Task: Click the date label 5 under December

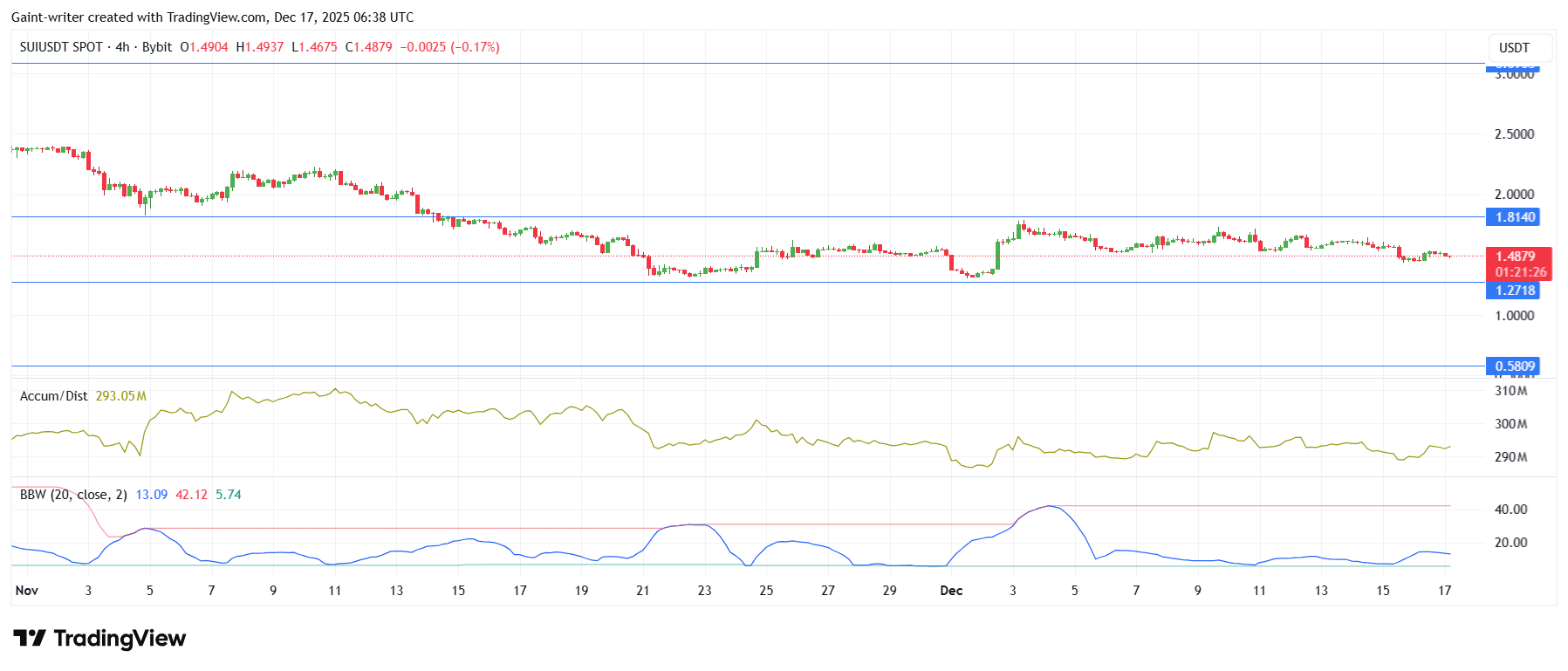Action: (1074, 591)
